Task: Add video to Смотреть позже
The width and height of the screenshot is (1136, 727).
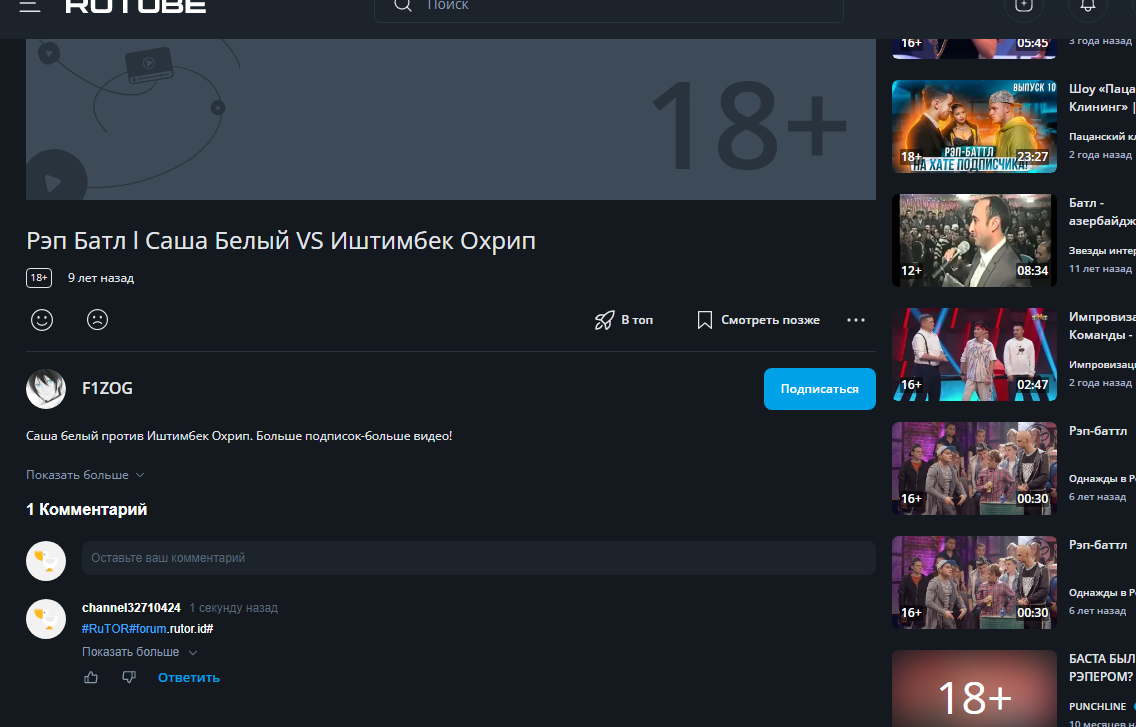Action: point(759,320)
